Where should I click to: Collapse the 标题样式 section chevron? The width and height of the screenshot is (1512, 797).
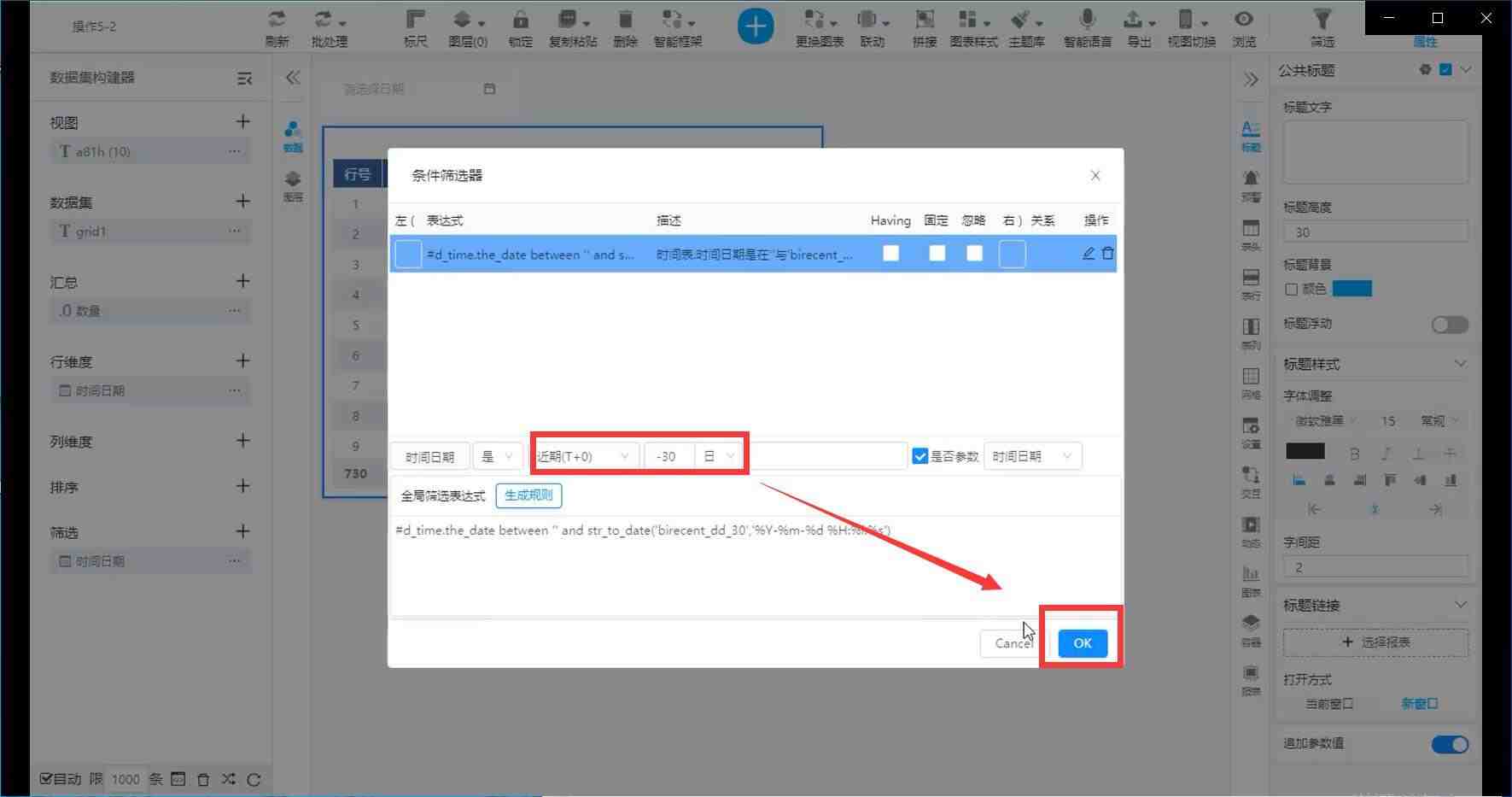pos(1460,364)
